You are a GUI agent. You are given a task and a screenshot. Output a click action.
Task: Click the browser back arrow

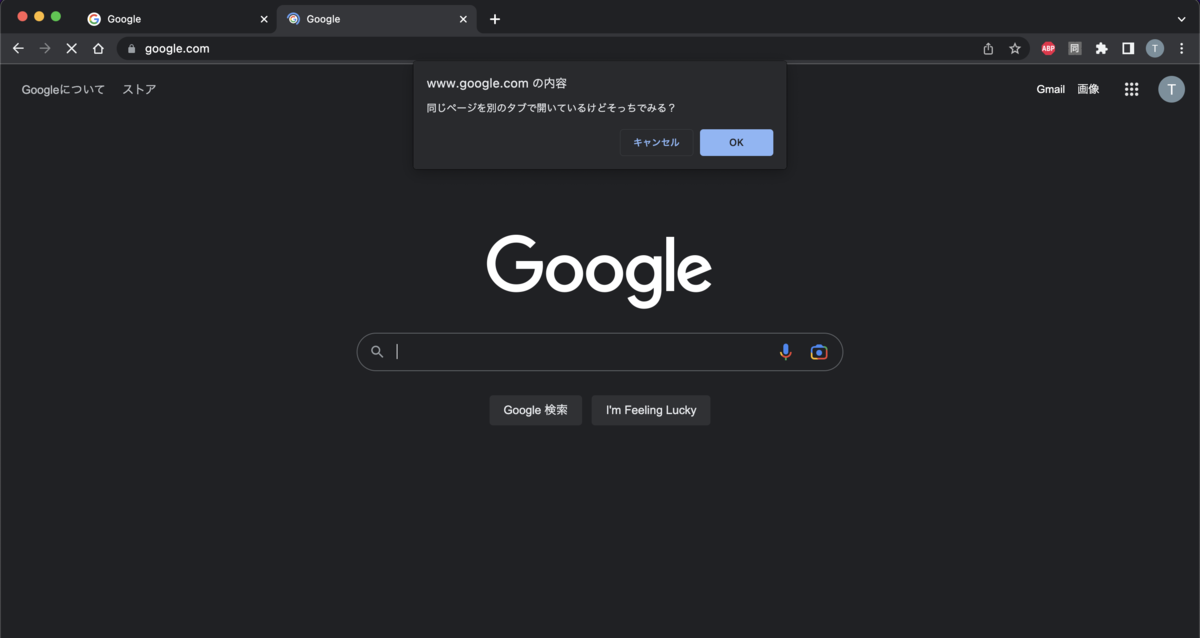(x=18, y=48)
